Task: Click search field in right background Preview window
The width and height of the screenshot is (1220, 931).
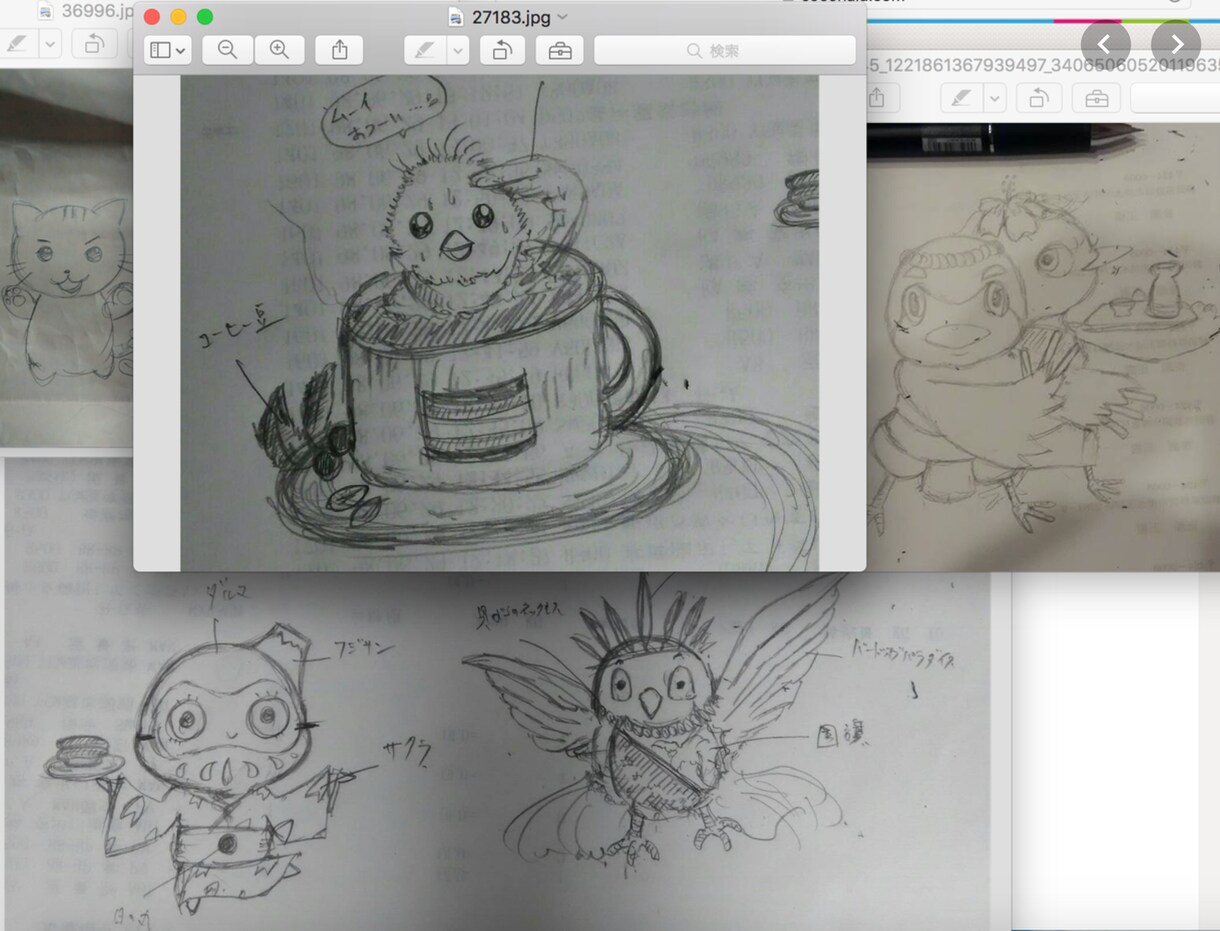Action: 1176,98
